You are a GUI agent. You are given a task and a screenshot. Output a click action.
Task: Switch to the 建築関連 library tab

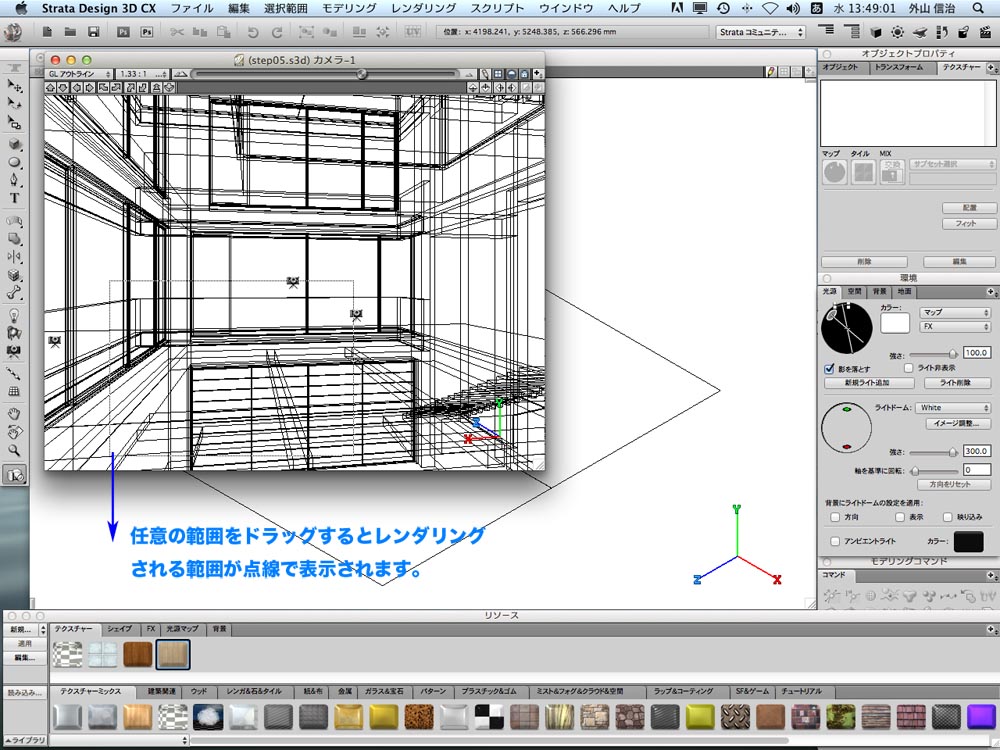click(x=162, y=691)
